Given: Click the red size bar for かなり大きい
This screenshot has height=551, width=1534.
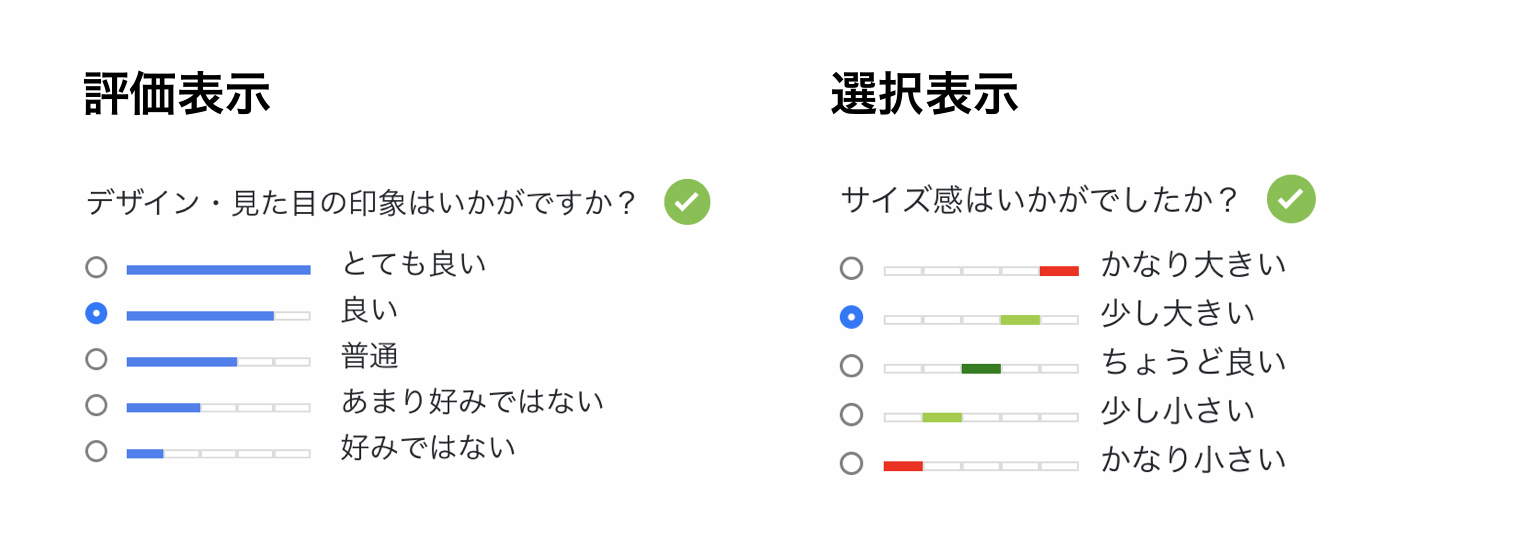Looking at the screenshot, I should tap(1059, 270).
